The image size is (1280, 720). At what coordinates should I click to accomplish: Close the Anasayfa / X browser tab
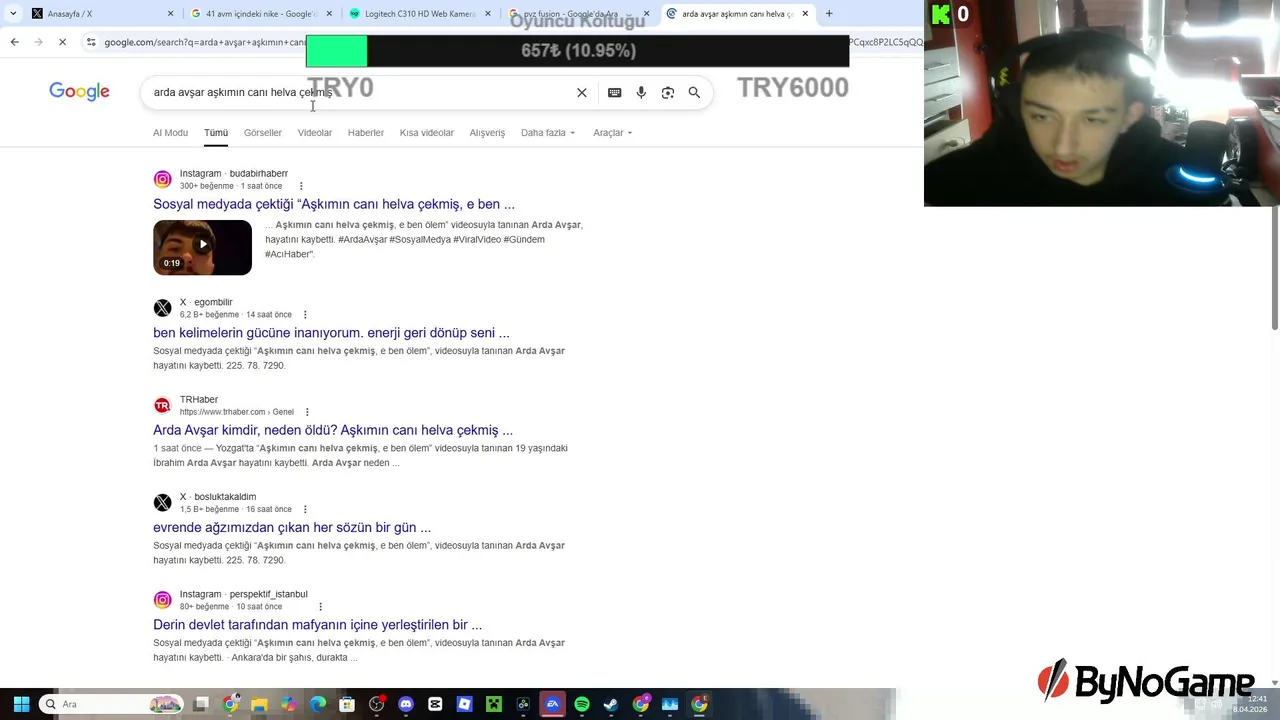[170, 14]
